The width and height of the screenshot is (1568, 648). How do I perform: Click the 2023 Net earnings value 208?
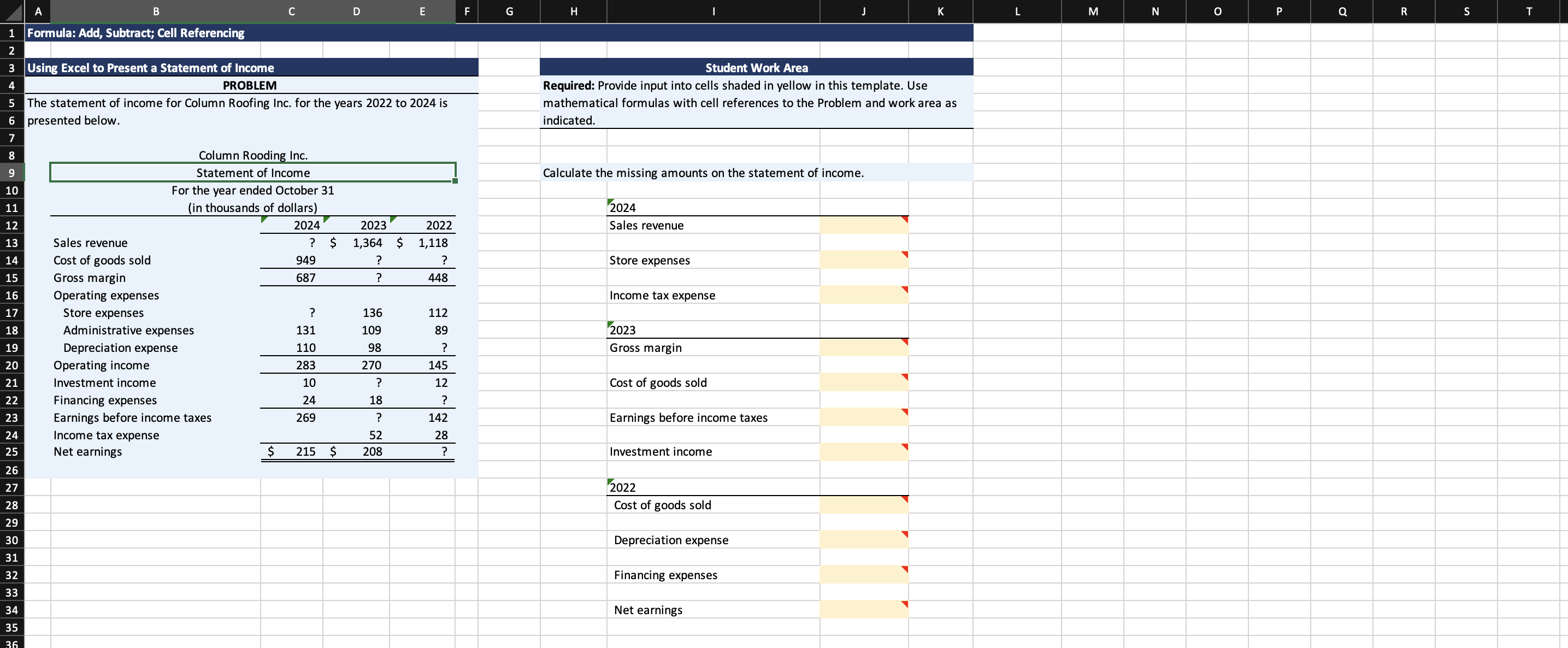pos(372,451)
